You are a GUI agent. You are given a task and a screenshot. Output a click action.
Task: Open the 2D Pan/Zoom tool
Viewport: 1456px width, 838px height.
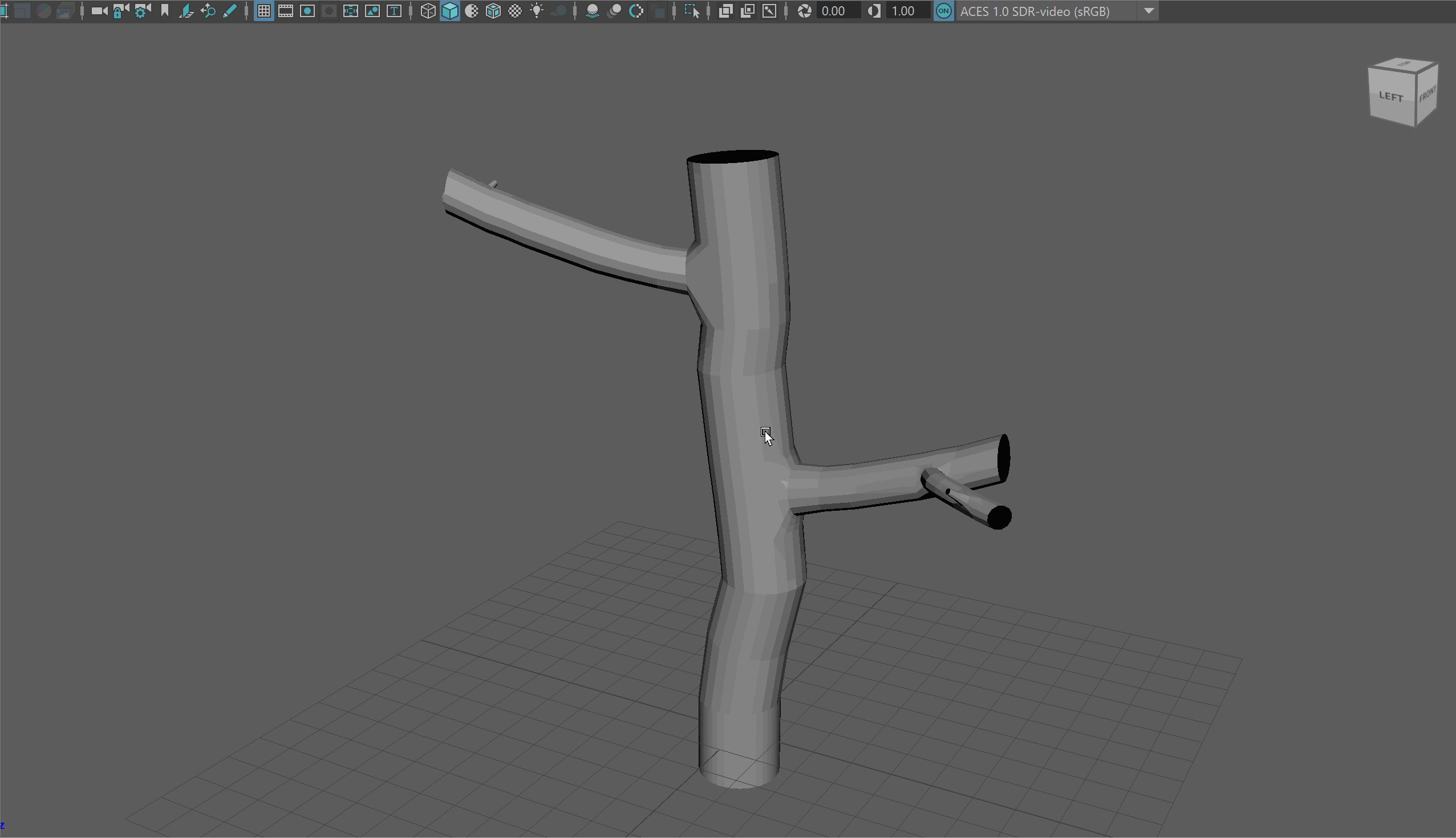tap(208, 11)
